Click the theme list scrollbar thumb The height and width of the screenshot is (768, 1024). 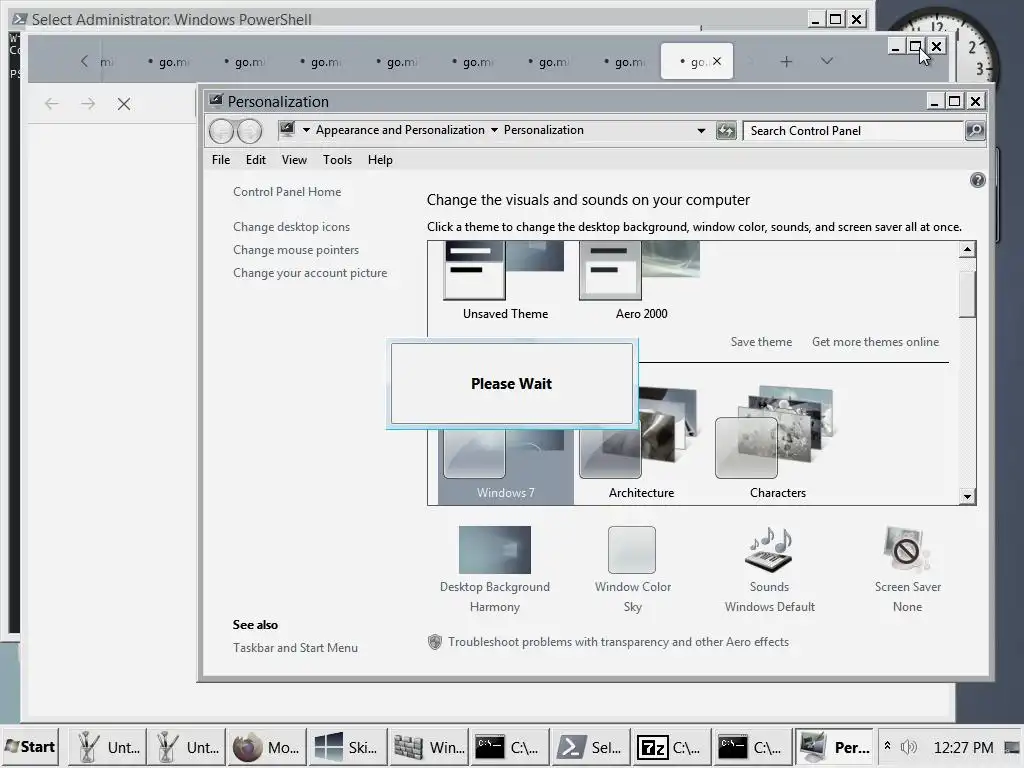pyautogui.click(x=967, y=294)
